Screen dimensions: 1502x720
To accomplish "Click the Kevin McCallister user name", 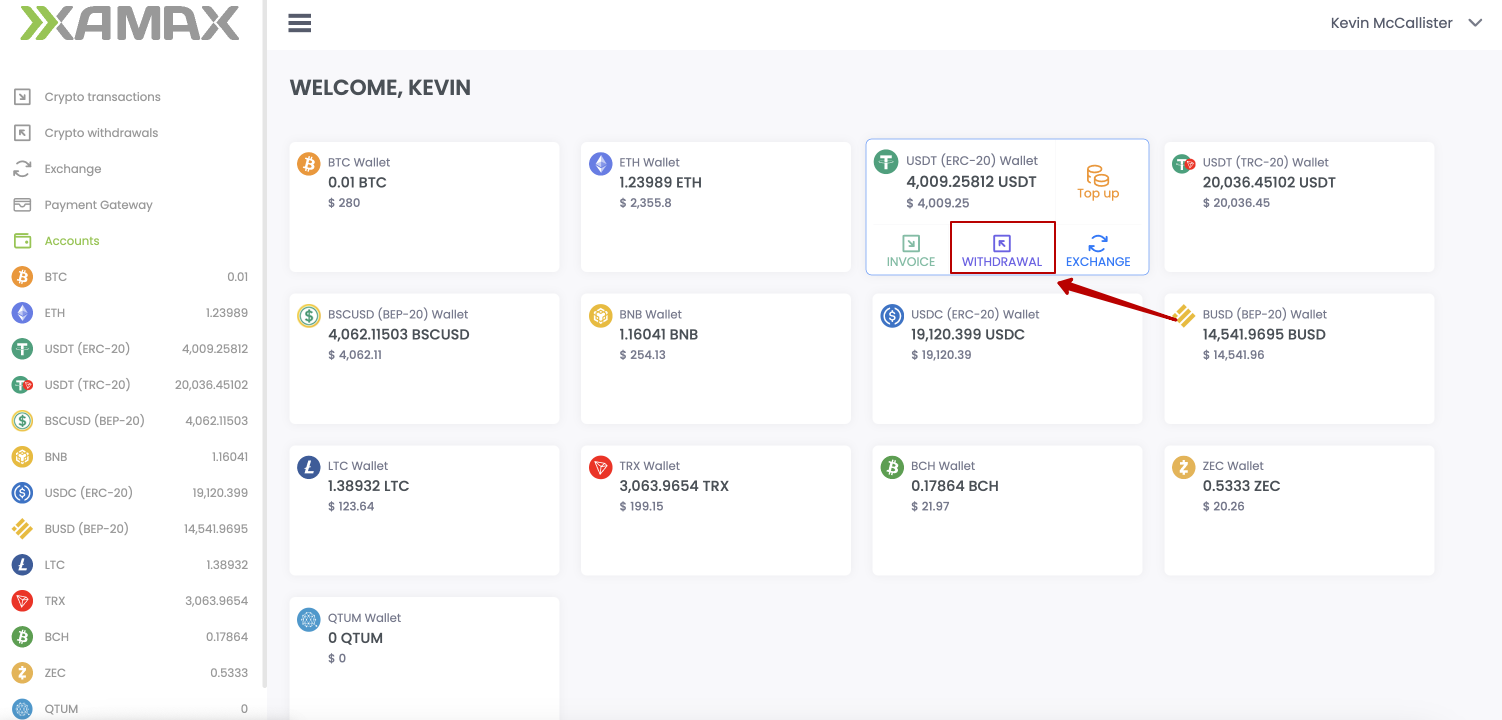I will point(1391,23).
